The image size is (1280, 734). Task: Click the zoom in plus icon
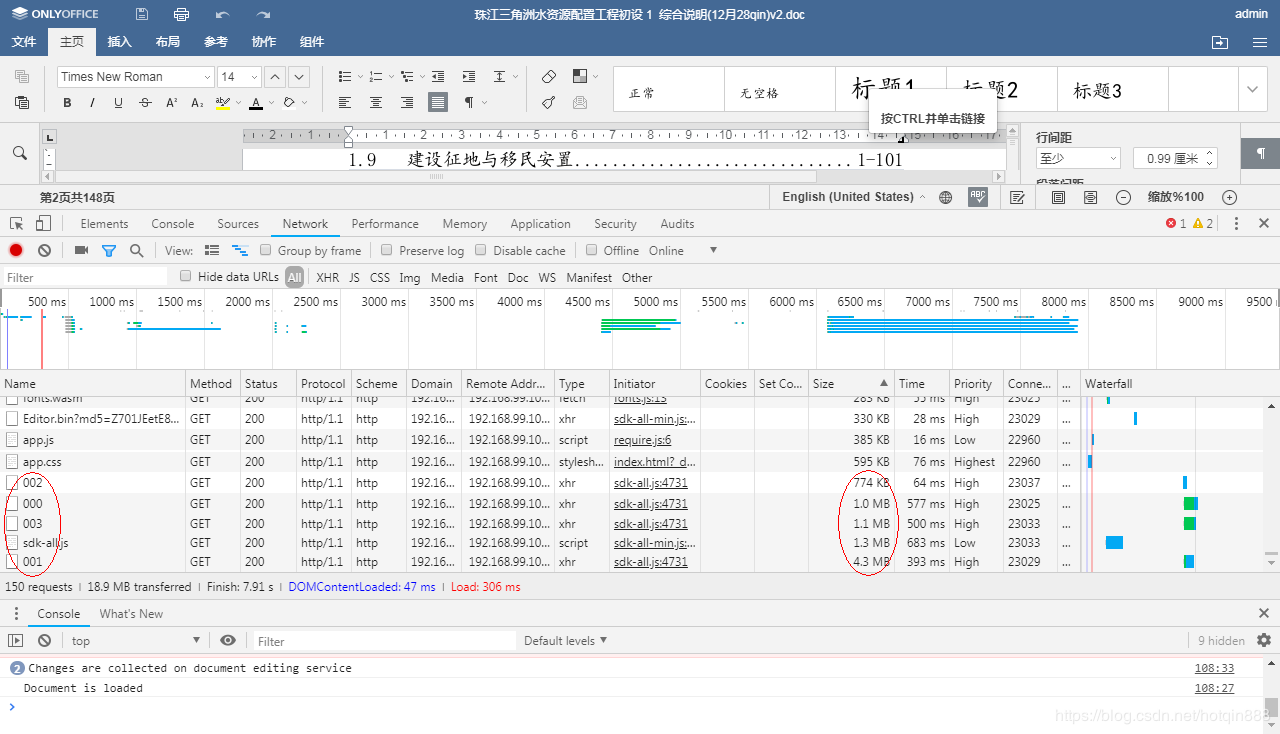pos(1230,197)
